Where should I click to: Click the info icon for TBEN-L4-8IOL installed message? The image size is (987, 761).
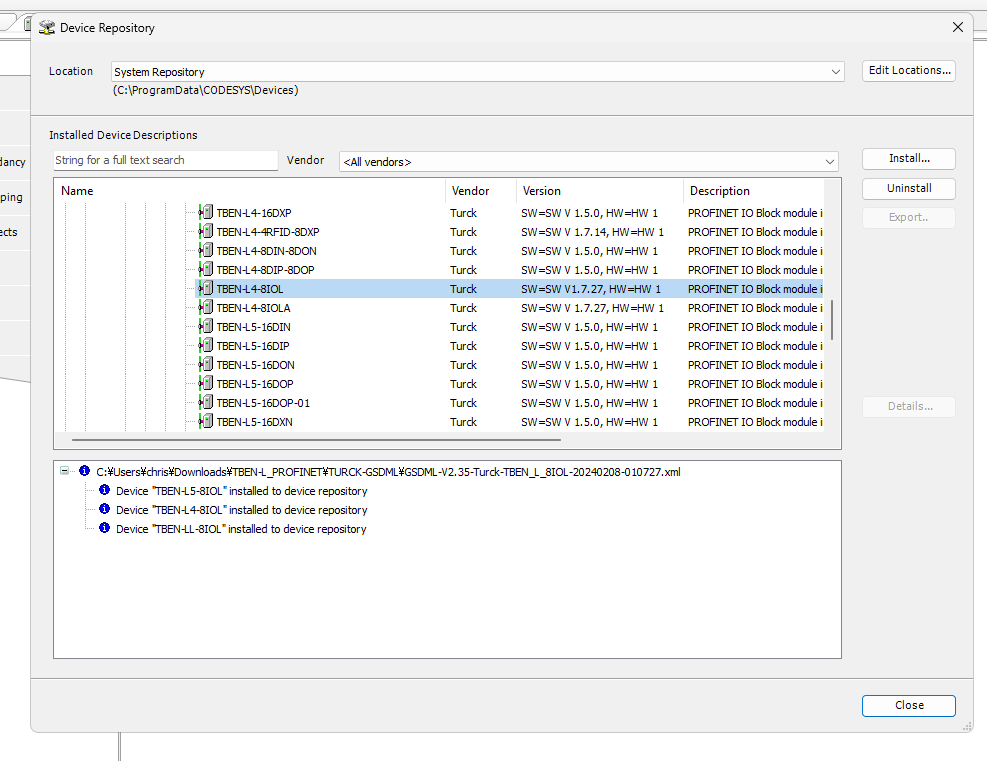click(104, 509)
